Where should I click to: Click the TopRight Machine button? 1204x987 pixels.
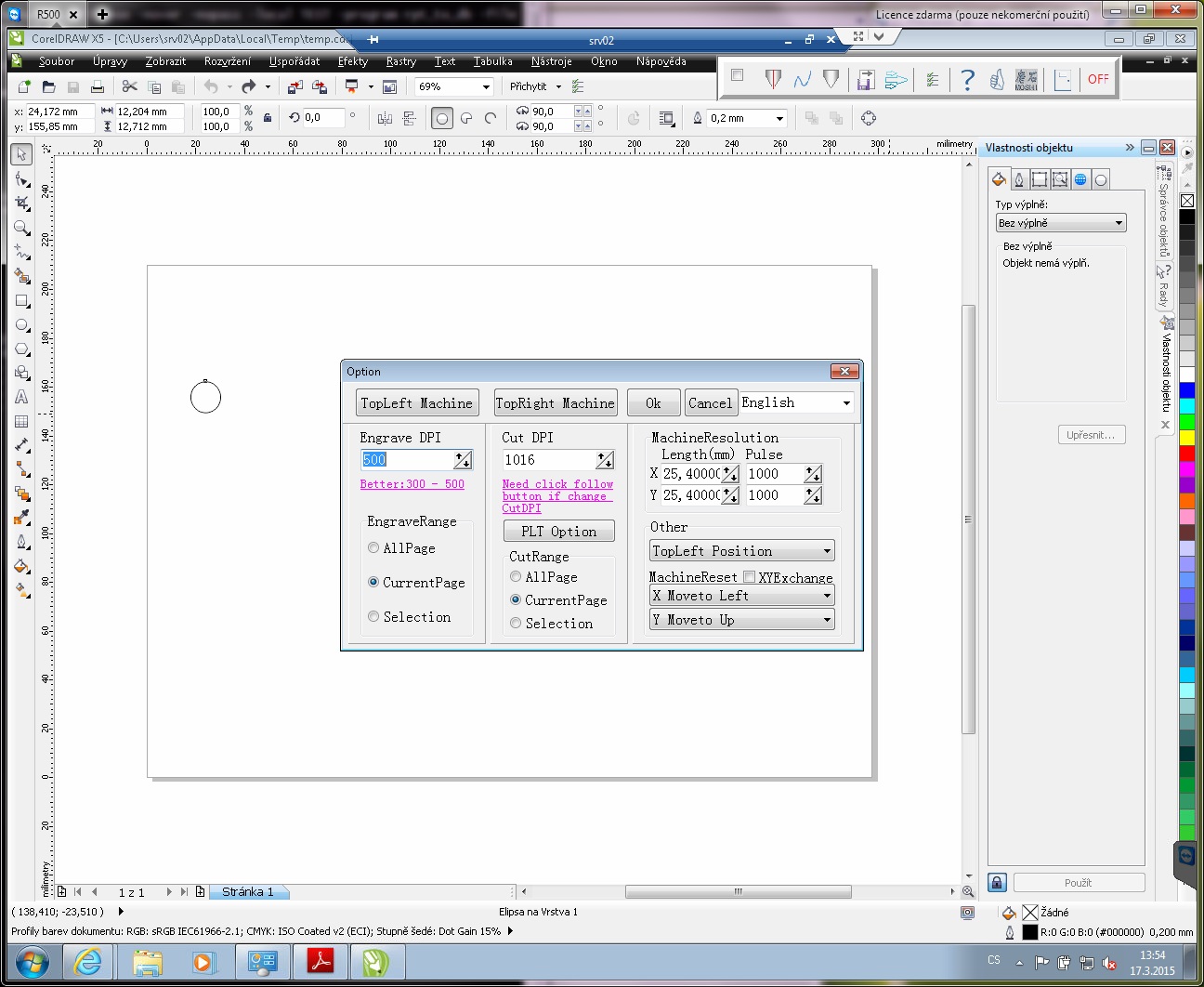[x=555, y=403]
